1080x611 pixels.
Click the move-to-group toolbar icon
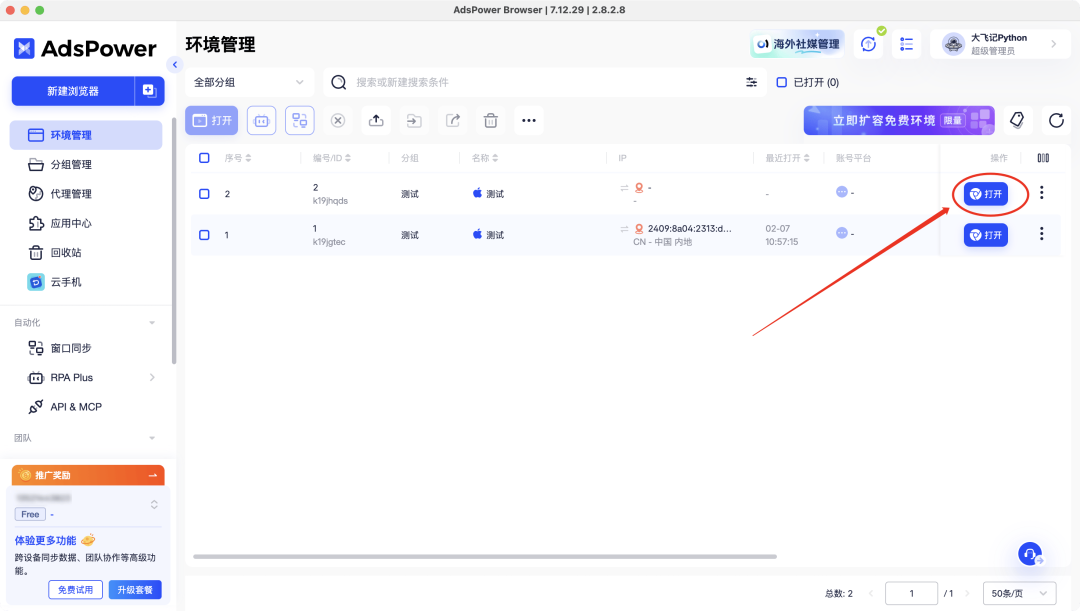point(414,121)
